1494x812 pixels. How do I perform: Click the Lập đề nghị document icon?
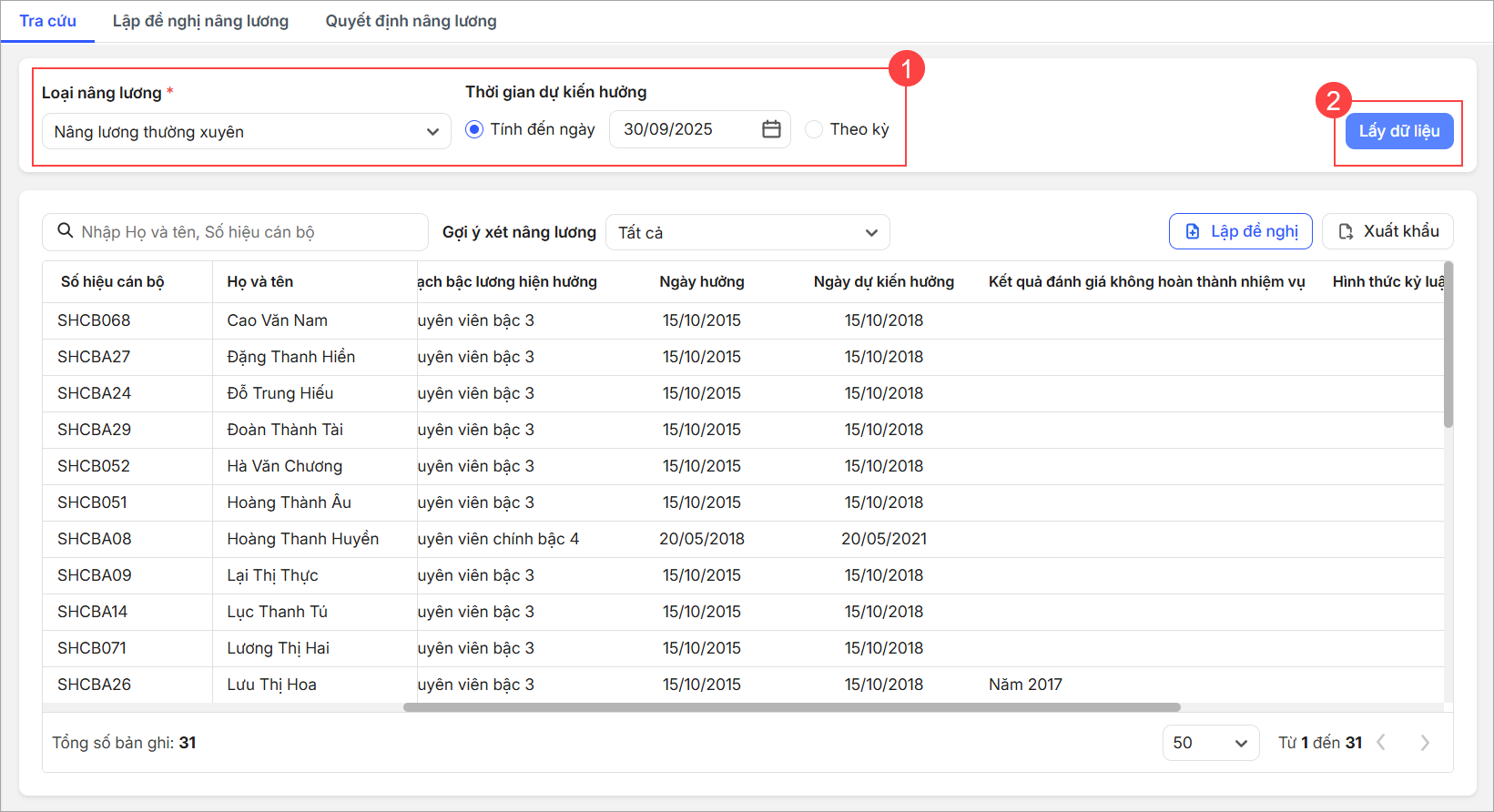tap(1193, 232)
